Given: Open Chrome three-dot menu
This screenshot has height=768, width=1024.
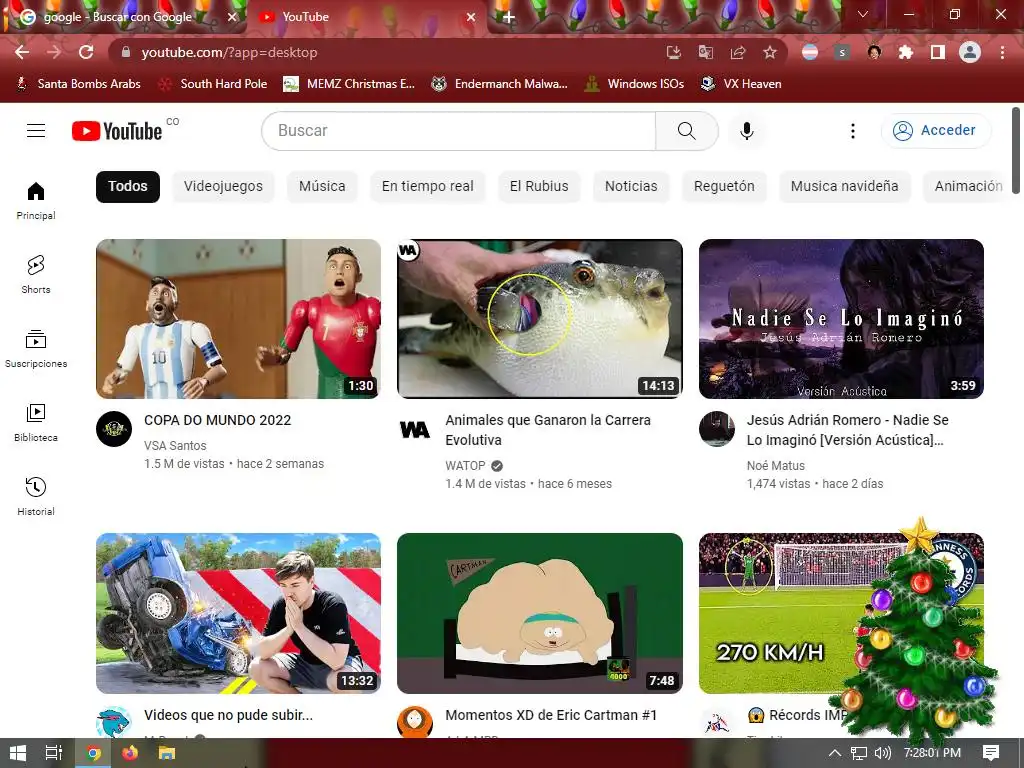Looking at the screenshot, I should point(1002,52).
